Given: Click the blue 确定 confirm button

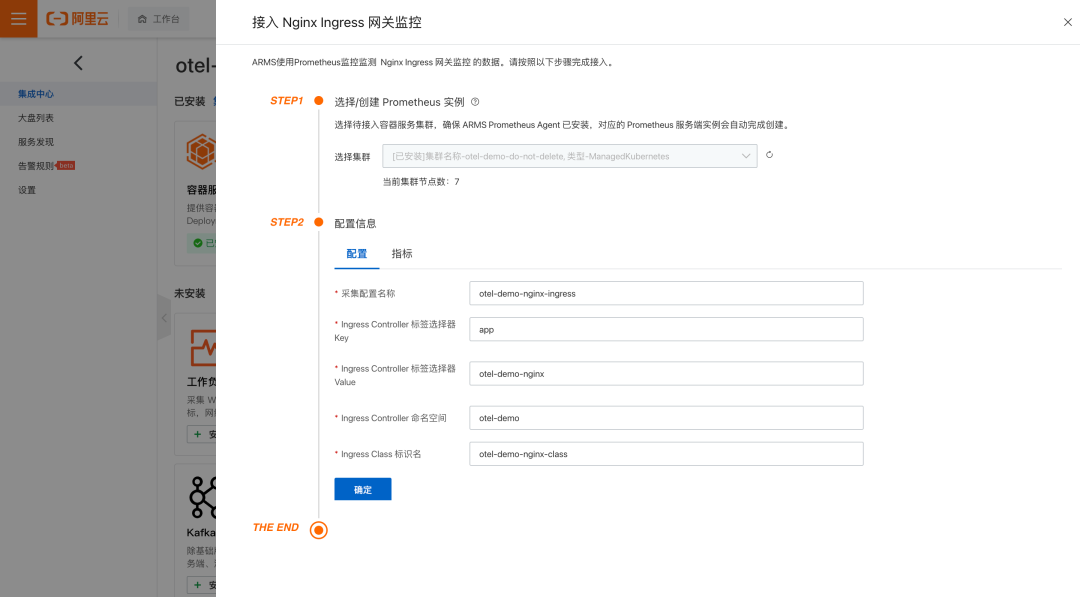Looking at the screenshot, I should [x=362, y=489].
